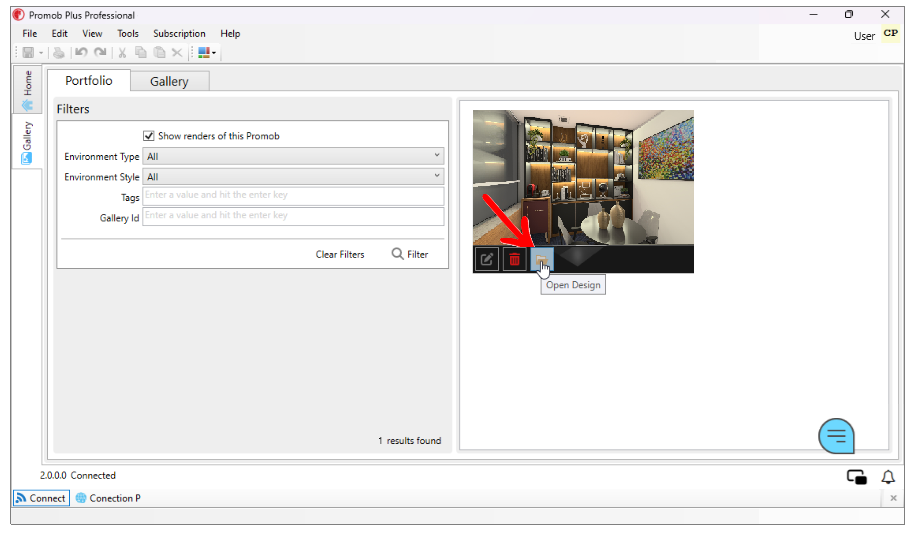915x539 pixels.
Task: Click the screen share monitor icon
Action: [857, 477]
